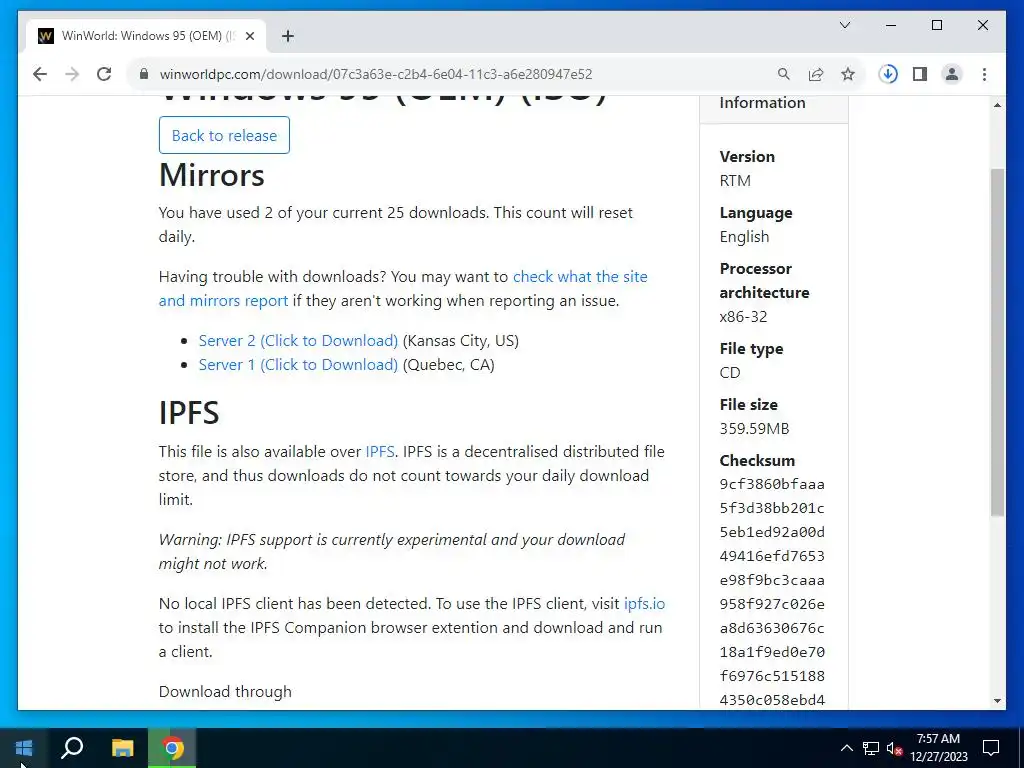Open the zoom magnifier in the address bar
The height and width of the screenshot is (768, 1024).
pyautogui.click(x=784, y=74)
